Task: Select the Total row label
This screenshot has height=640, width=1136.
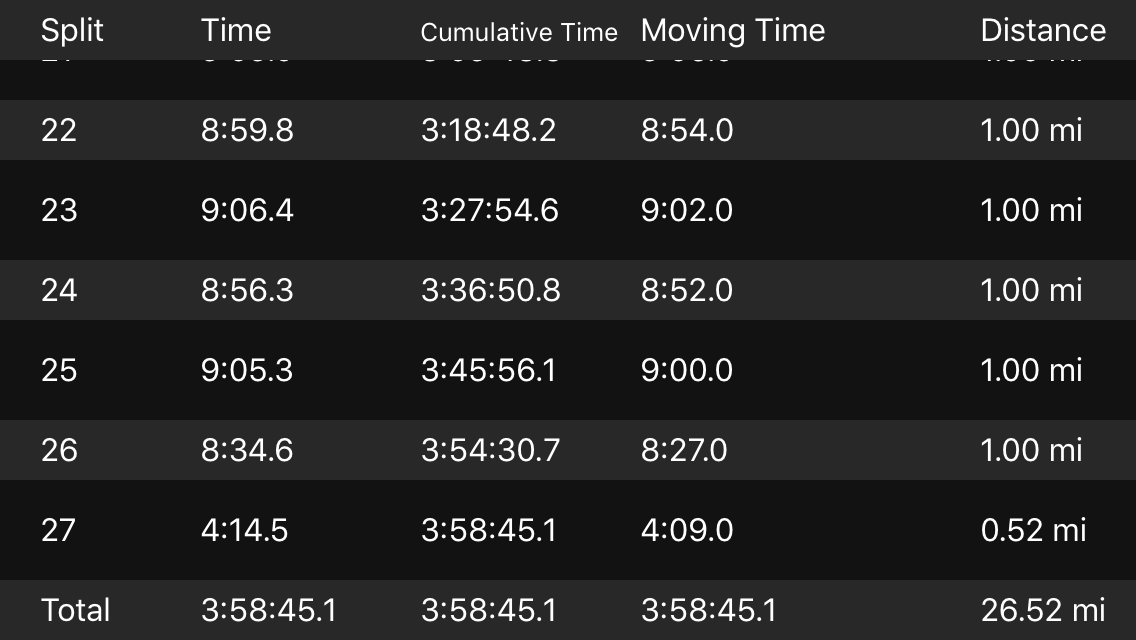Action: tap(75, 610)
